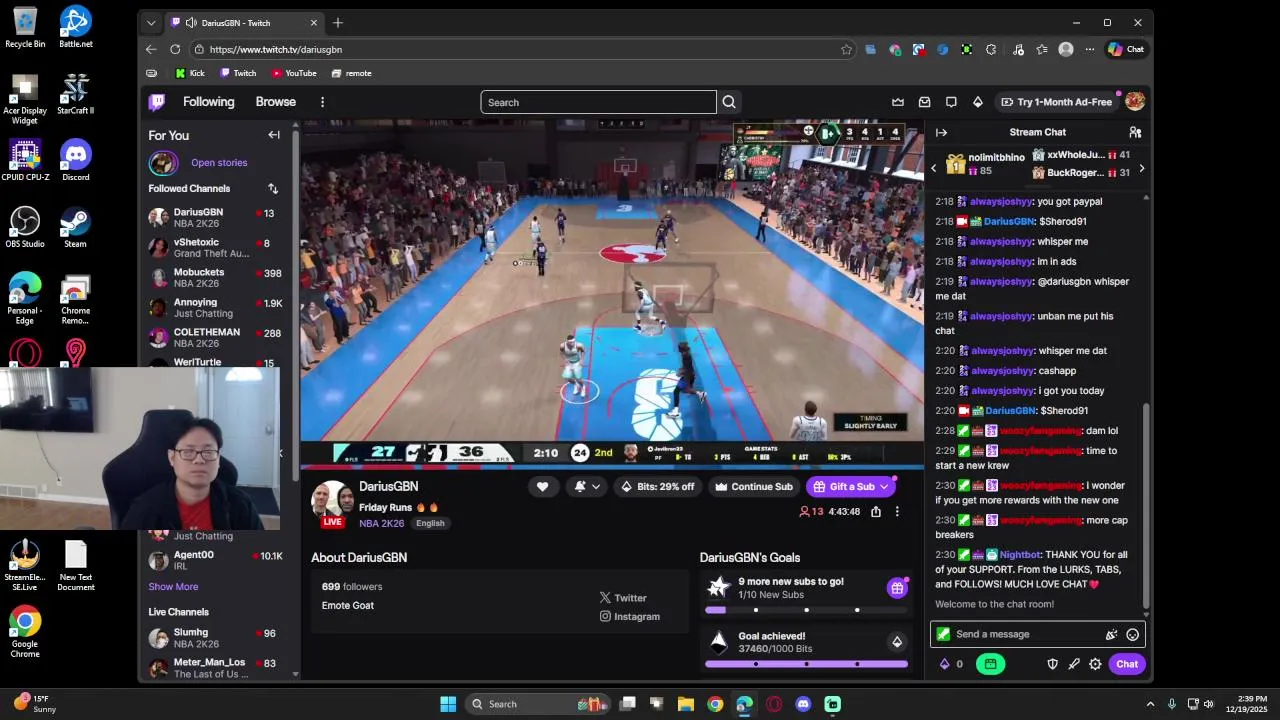Click Open stories link
This screenshot has height=720, width=1280.
[x=219, y=163]
